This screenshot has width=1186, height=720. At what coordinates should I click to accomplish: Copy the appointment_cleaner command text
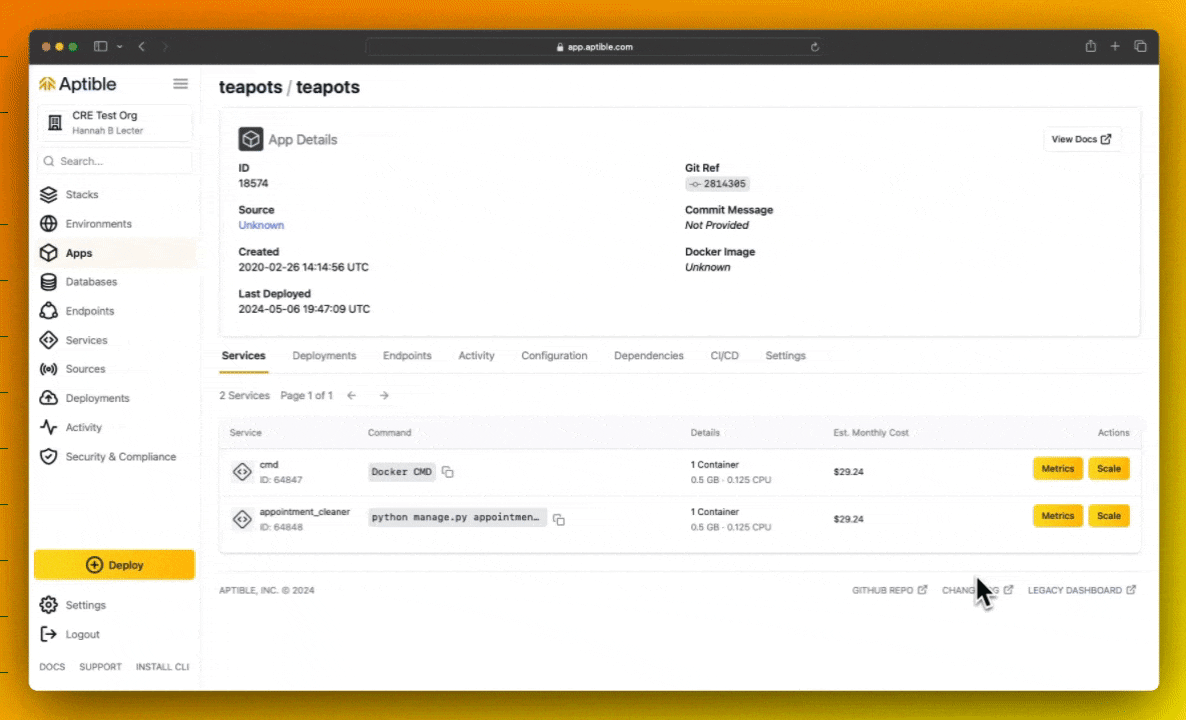pos(558,520)
